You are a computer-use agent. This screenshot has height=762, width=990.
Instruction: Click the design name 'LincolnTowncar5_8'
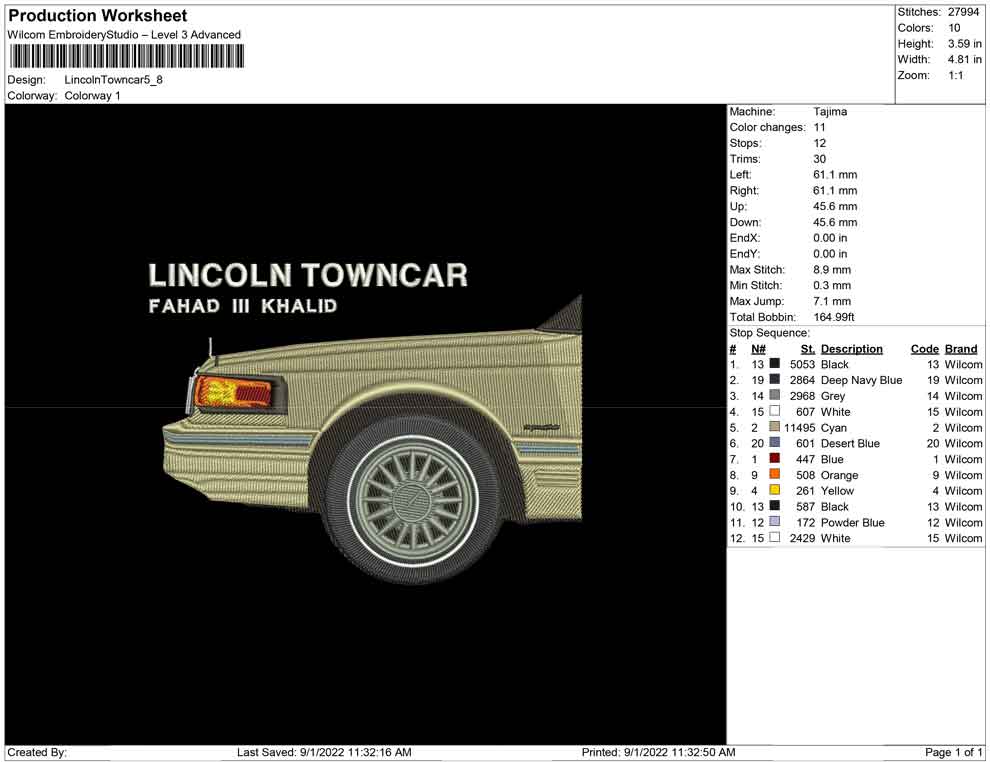[x=114, y=80]
